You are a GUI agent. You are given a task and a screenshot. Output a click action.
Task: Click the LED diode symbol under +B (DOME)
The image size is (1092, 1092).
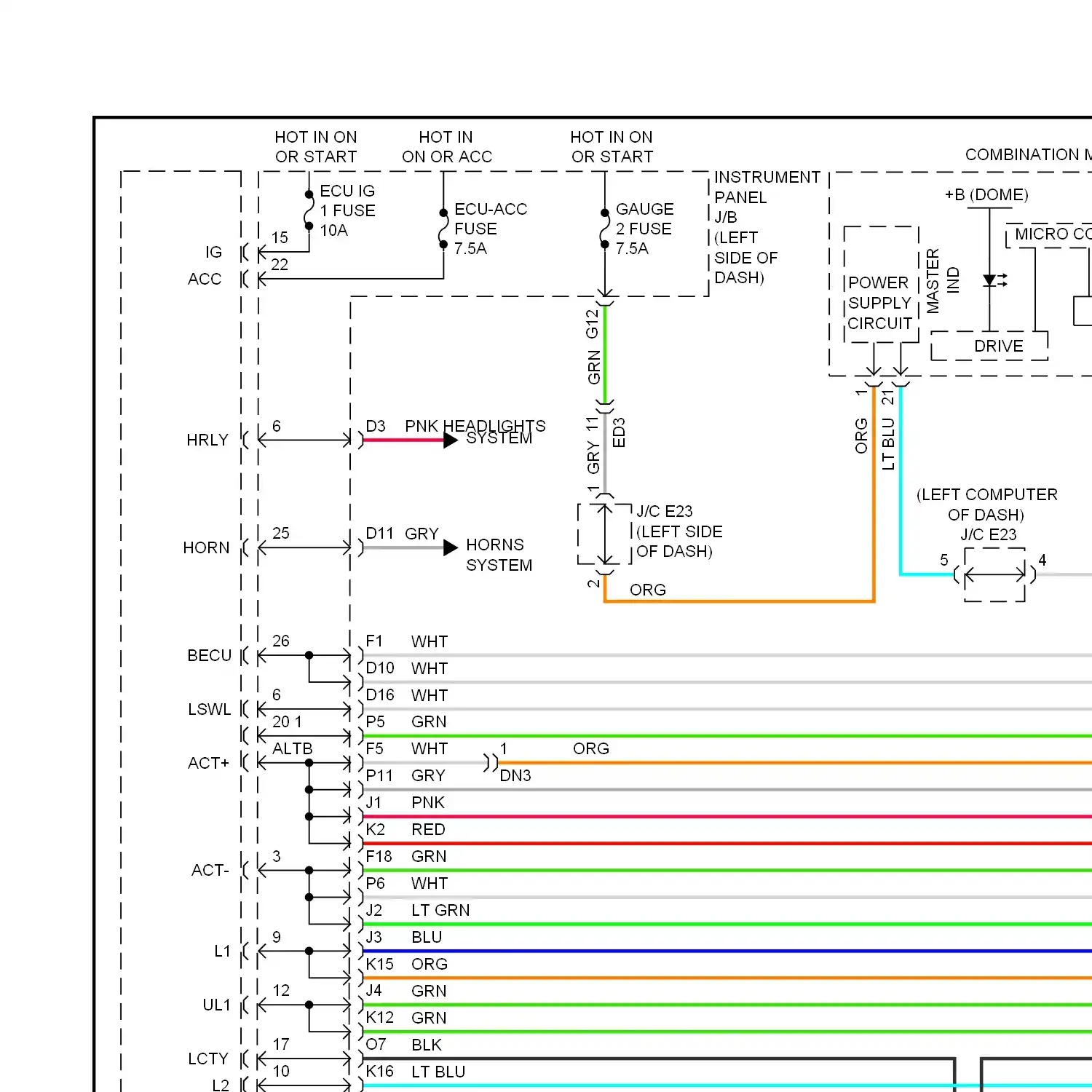994,280
